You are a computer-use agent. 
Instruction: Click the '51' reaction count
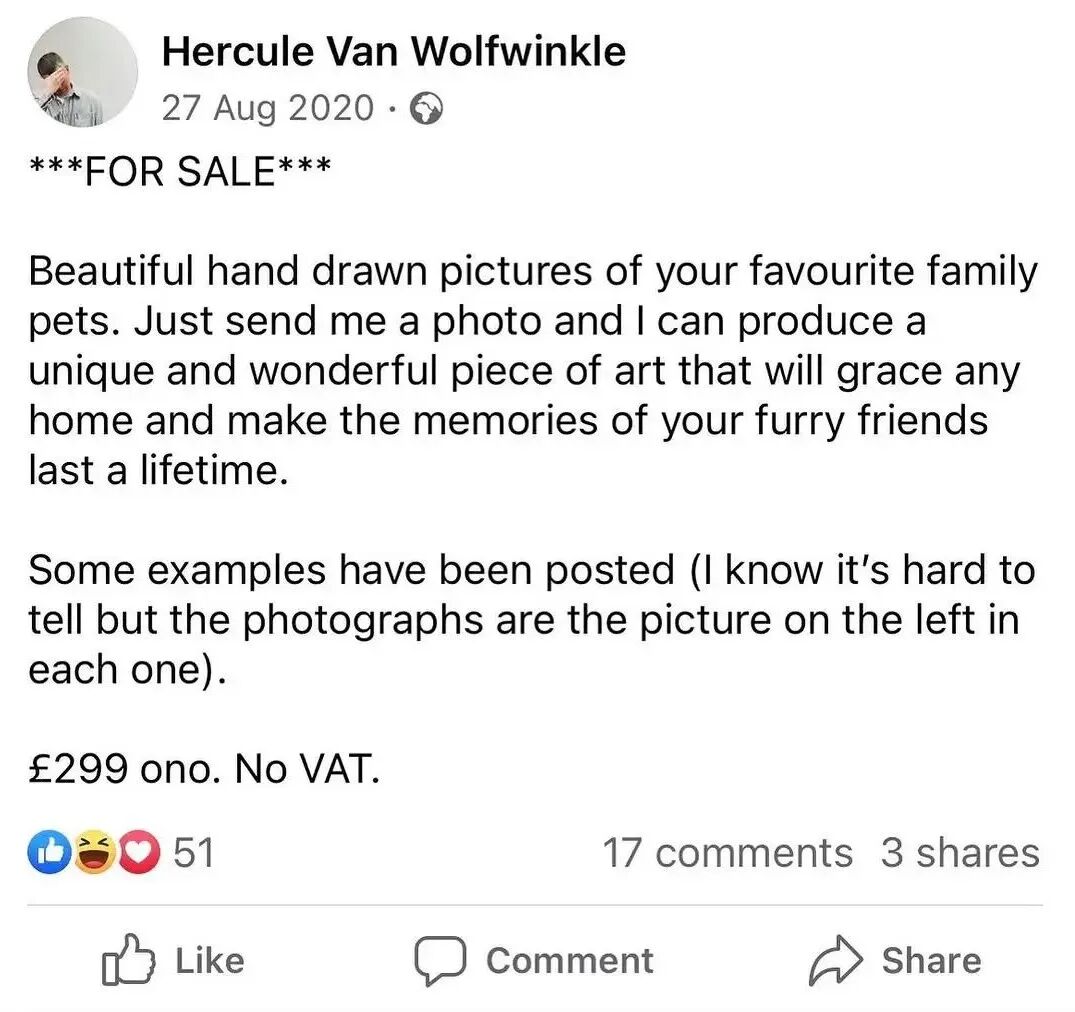tap(192, 852)
